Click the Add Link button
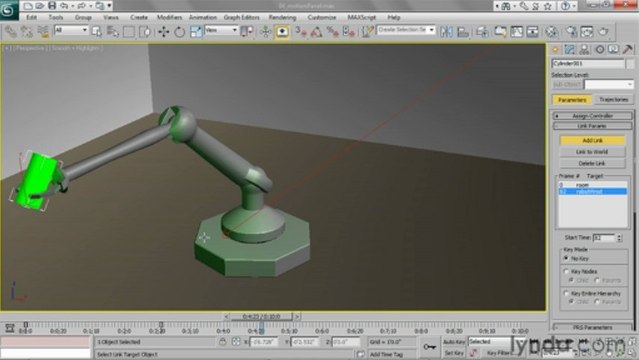The width and height of the screenshot is (639, 360). tap(592, 140)
